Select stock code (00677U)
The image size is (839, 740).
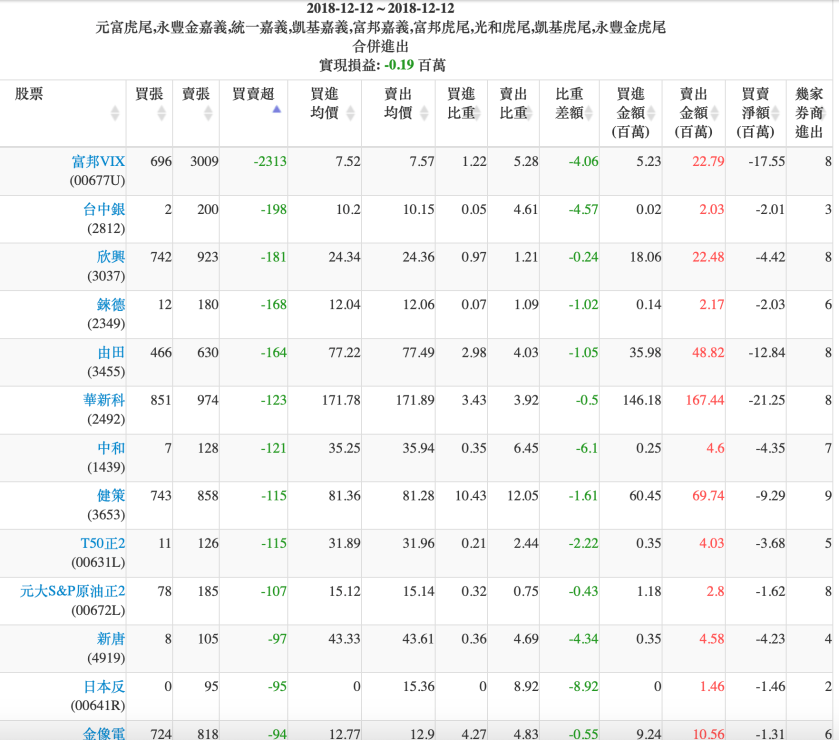coord(97,180)
